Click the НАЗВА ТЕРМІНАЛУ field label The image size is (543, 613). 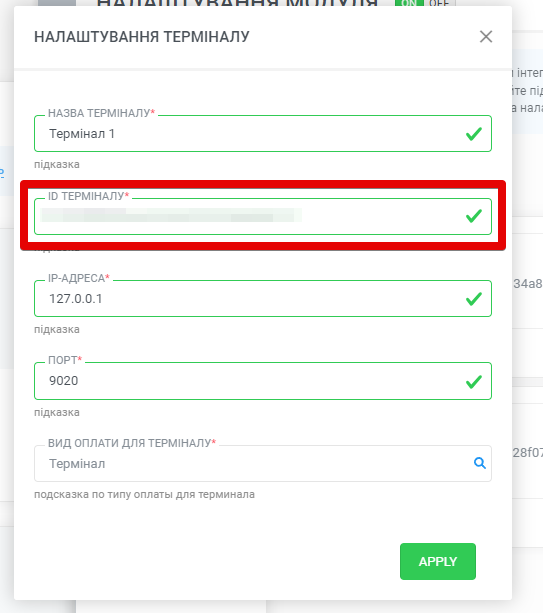click(102, 113)
